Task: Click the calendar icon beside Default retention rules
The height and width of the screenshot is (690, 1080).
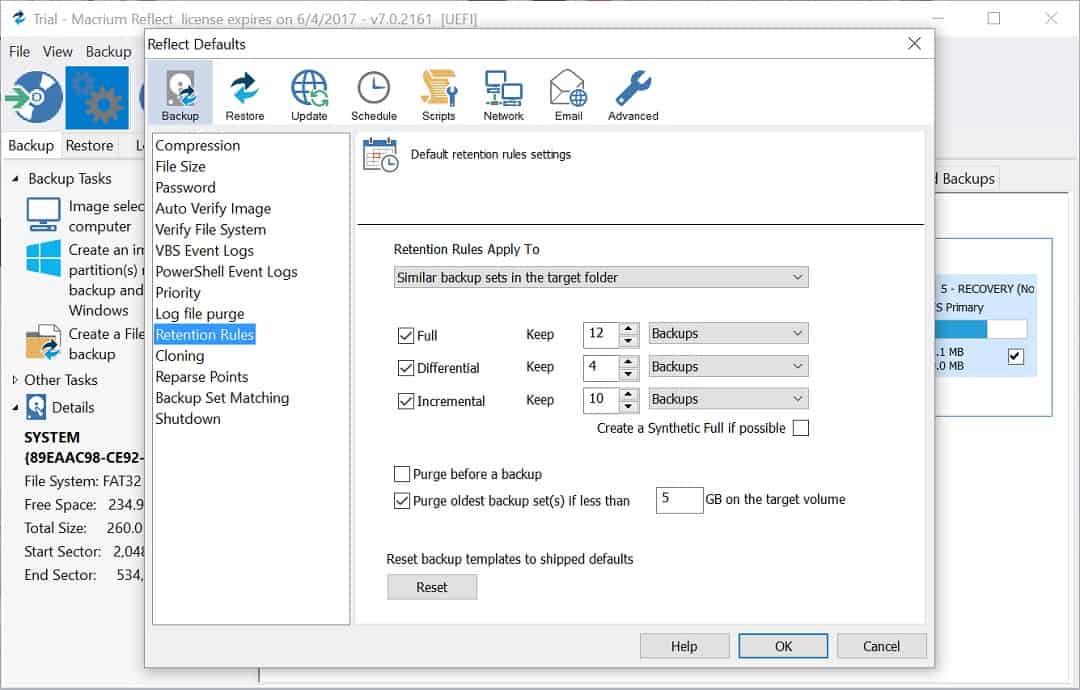Action: (x=380, y=155)
